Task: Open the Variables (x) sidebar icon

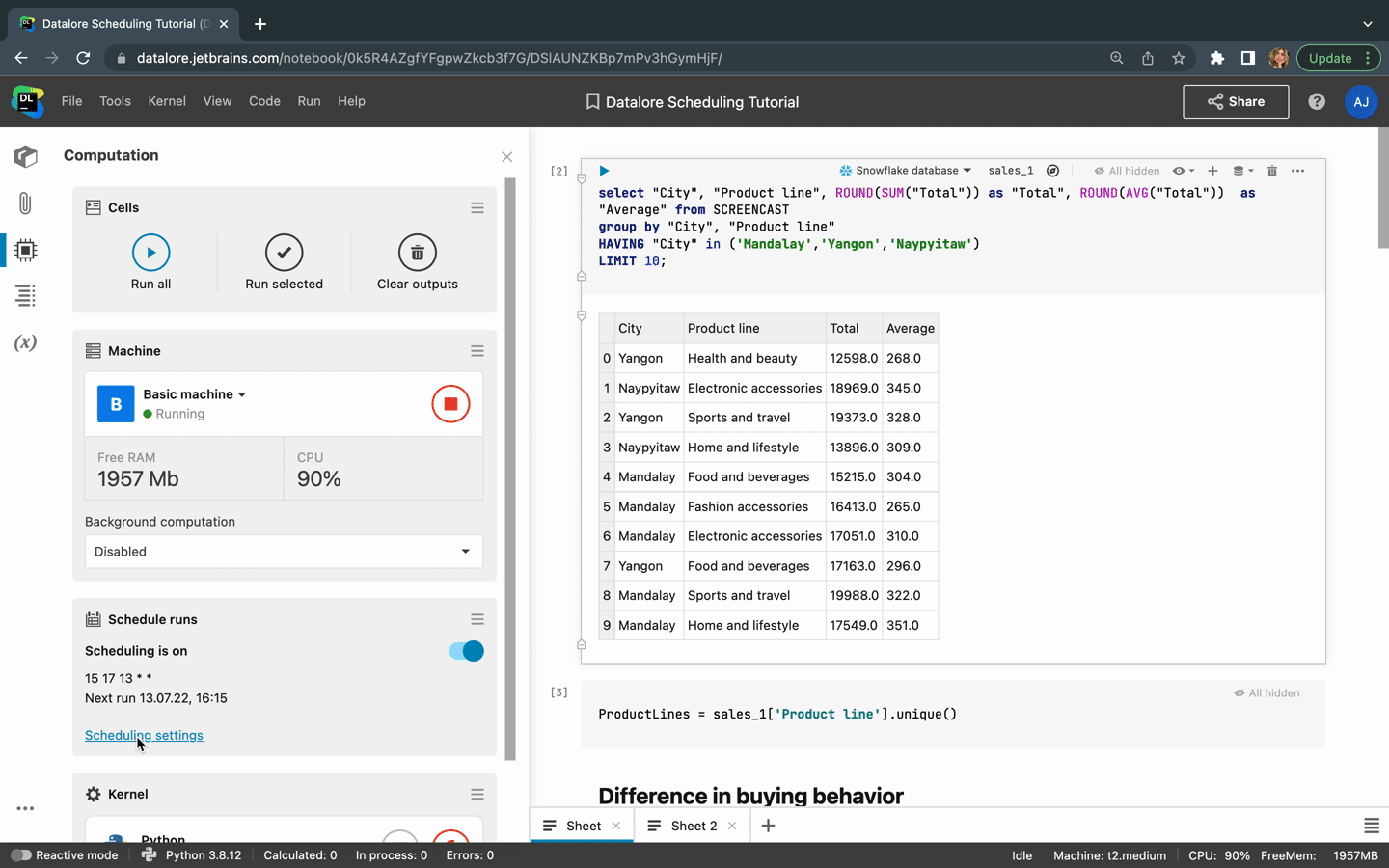Action: point(25,342)
